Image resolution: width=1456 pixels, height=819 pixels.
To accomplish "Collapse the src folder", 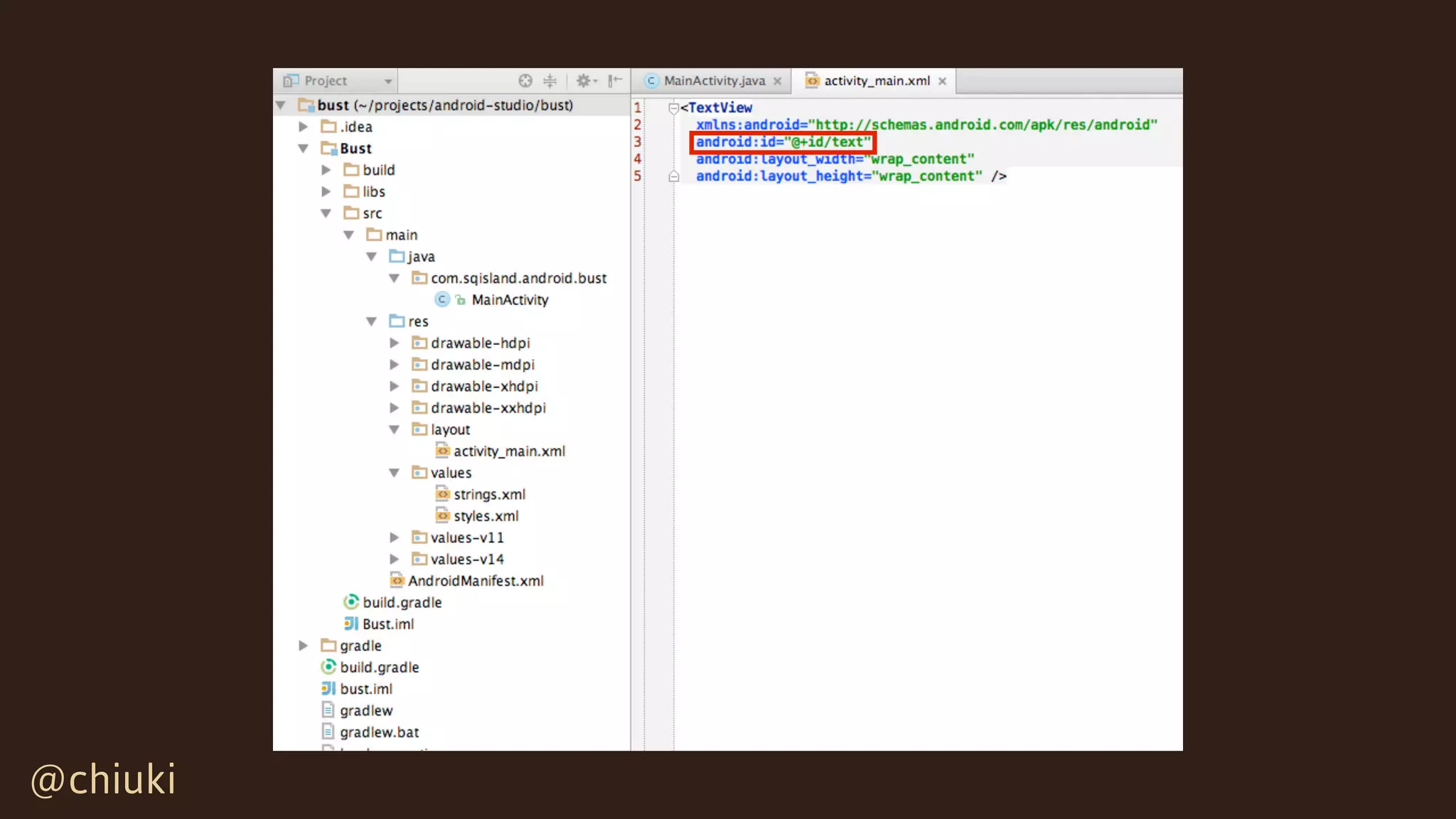I will coord(326,213).
